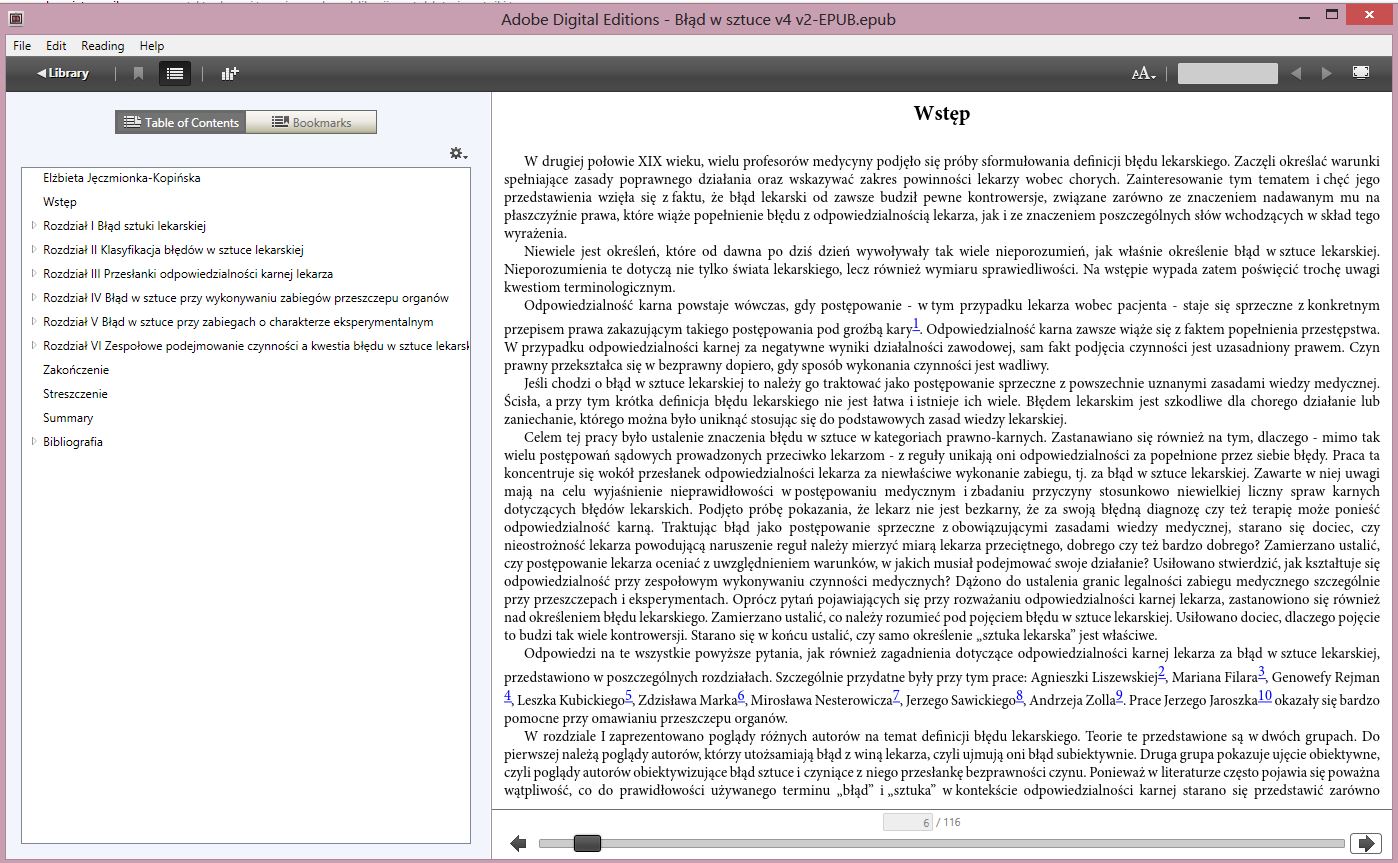Go to previous page arrow
Viewport: 1398px width, 863px height.
(518, 844)
